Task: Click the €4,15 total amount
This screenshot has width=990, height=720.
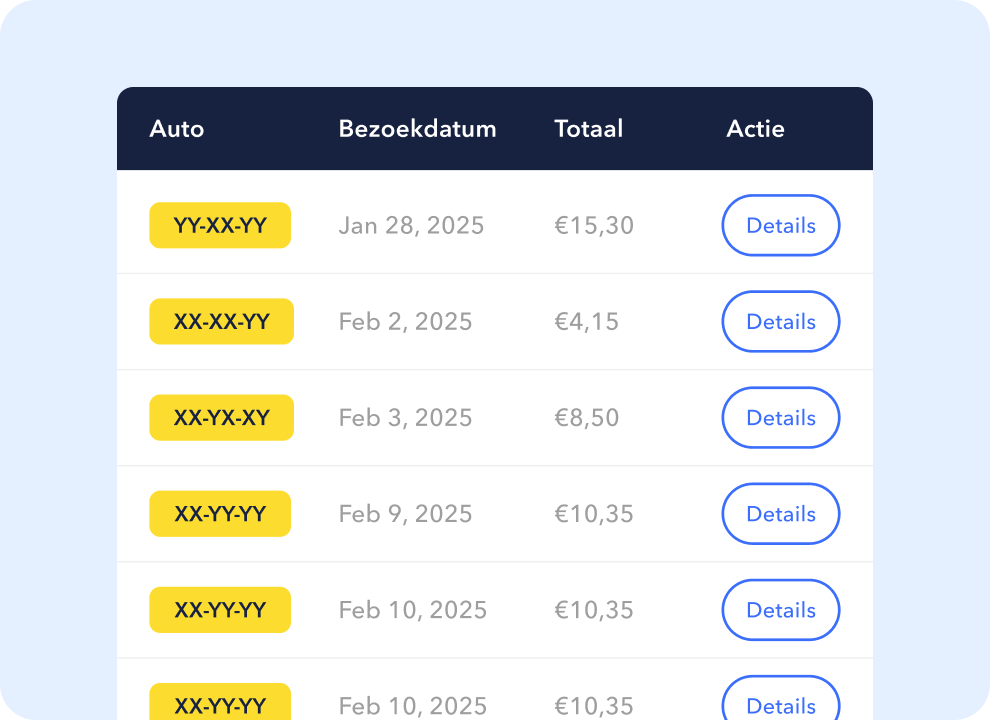Action: click(x=587, y=321)
